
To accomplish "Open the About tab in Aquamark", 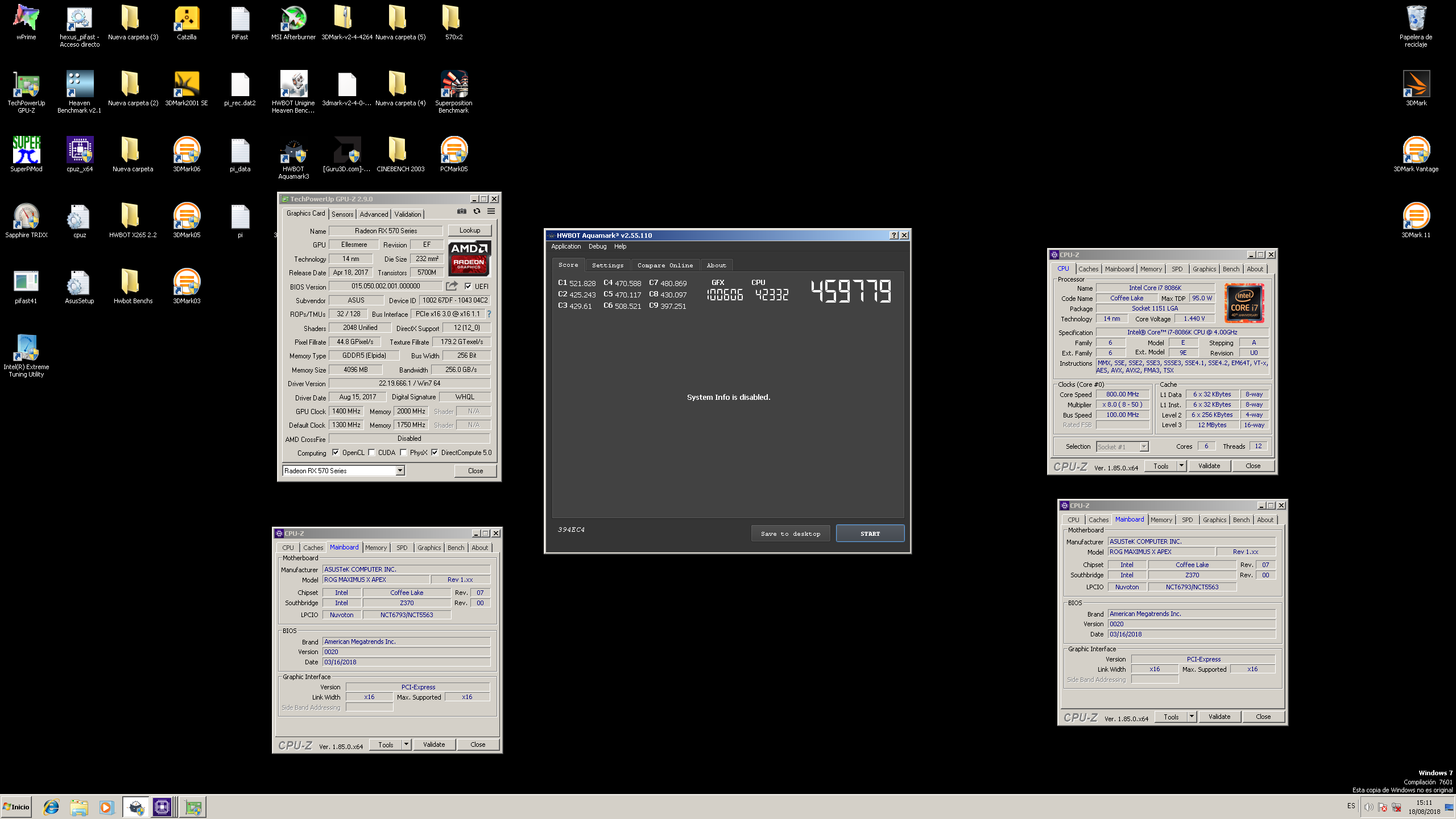I will tap(716, 265).
